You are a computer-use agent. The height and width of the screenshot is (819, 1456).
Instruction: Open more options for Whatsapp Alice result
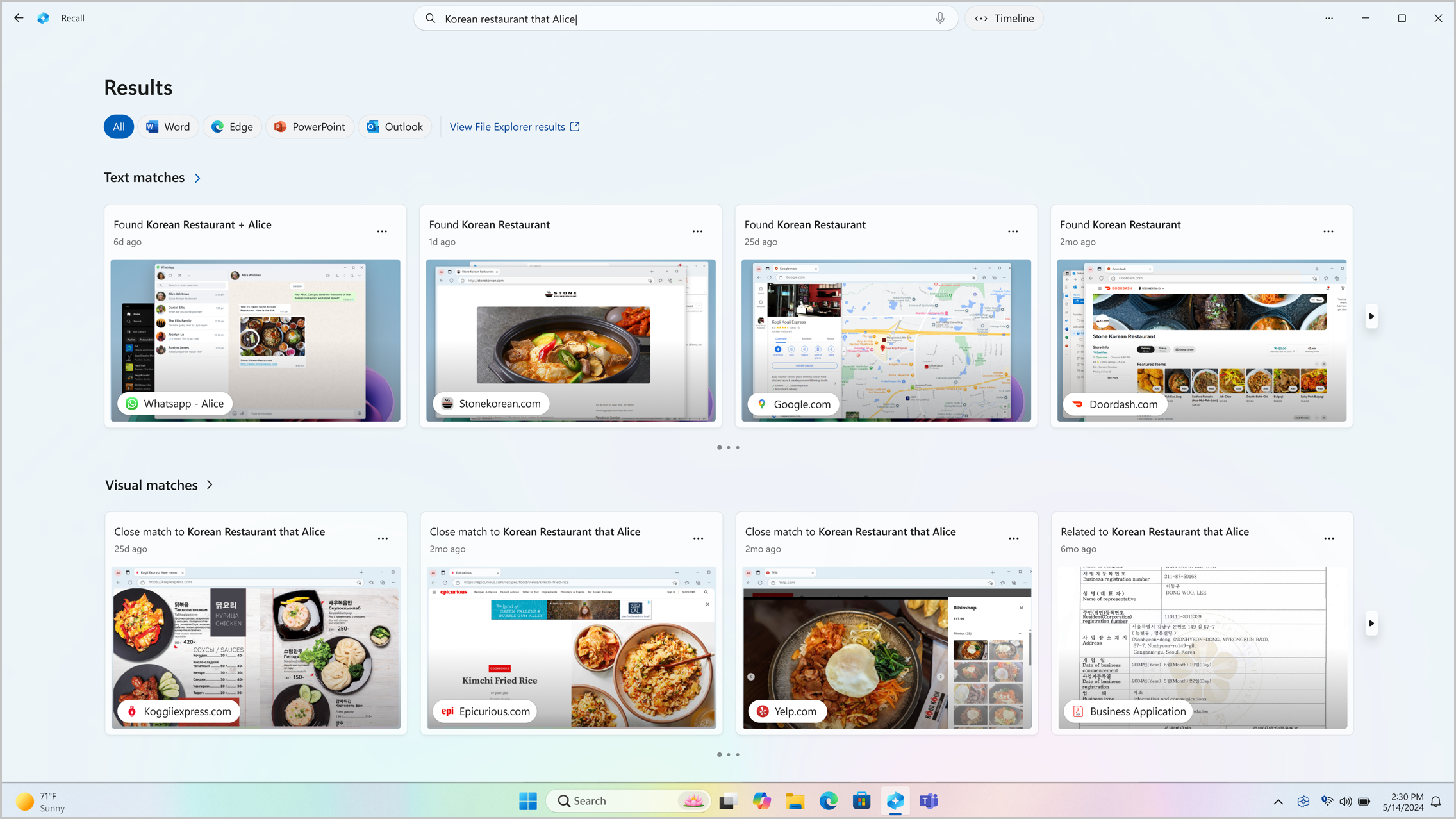point(383,231)
